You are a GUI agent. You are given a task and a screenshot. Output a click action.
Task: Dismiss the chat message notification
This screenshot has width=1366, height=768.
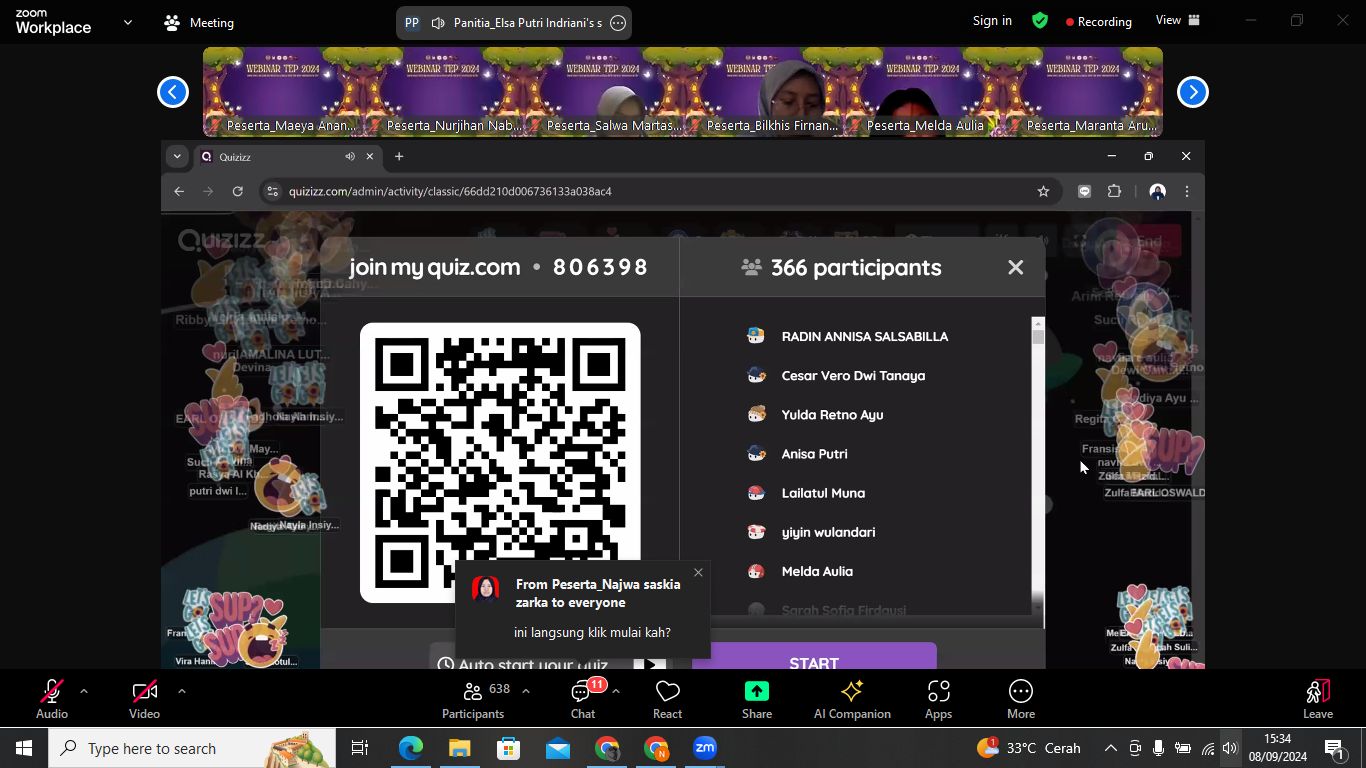click(698, 572)
